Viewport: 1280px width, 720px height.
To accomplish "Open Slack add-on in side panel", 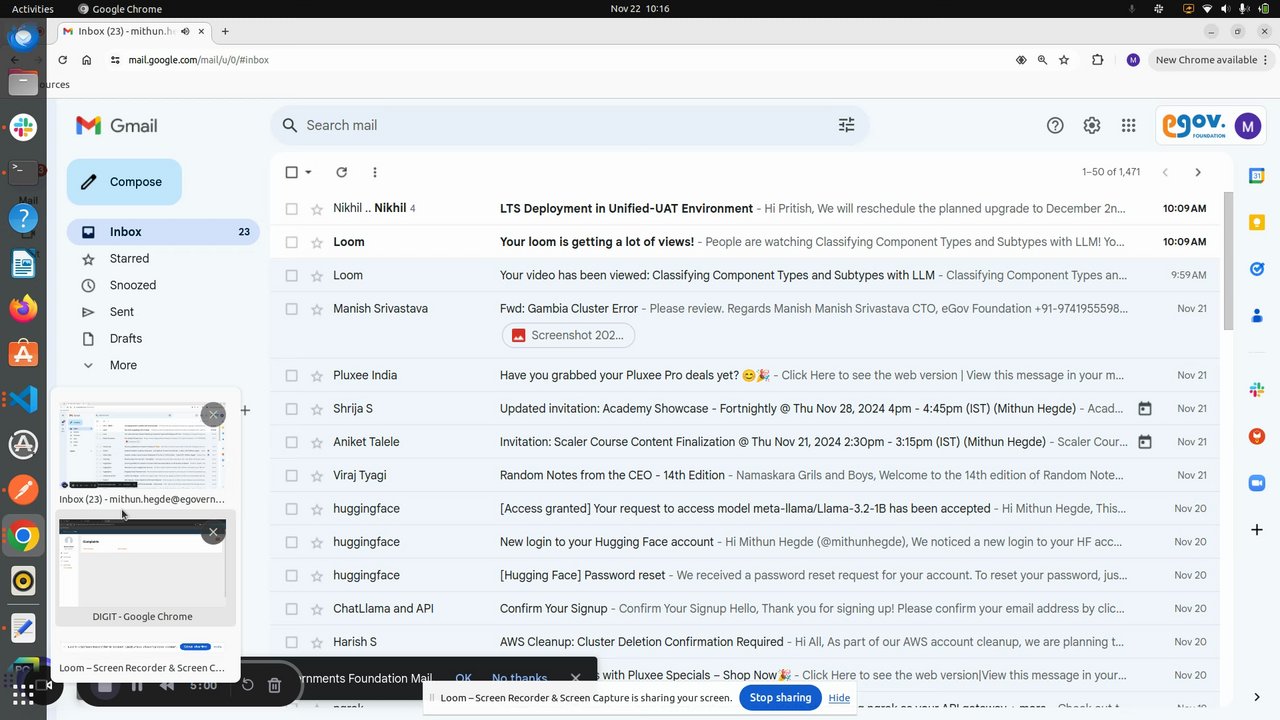I will pos(1257,389).
